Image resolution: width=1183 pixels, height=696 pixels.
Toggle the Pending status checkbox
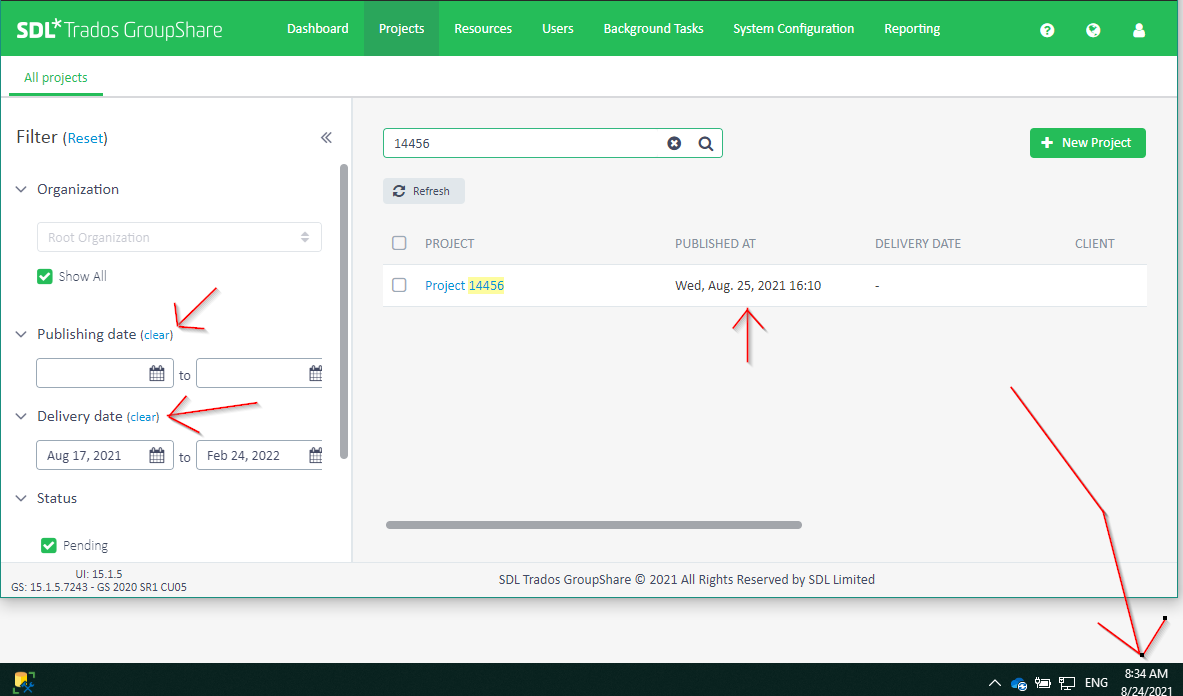point(48,545)
